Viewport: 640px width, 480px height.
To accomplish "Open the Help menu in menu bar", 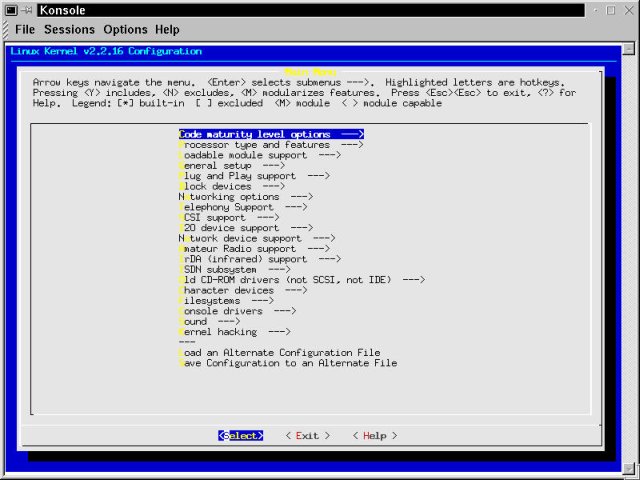I will (168, 30).
